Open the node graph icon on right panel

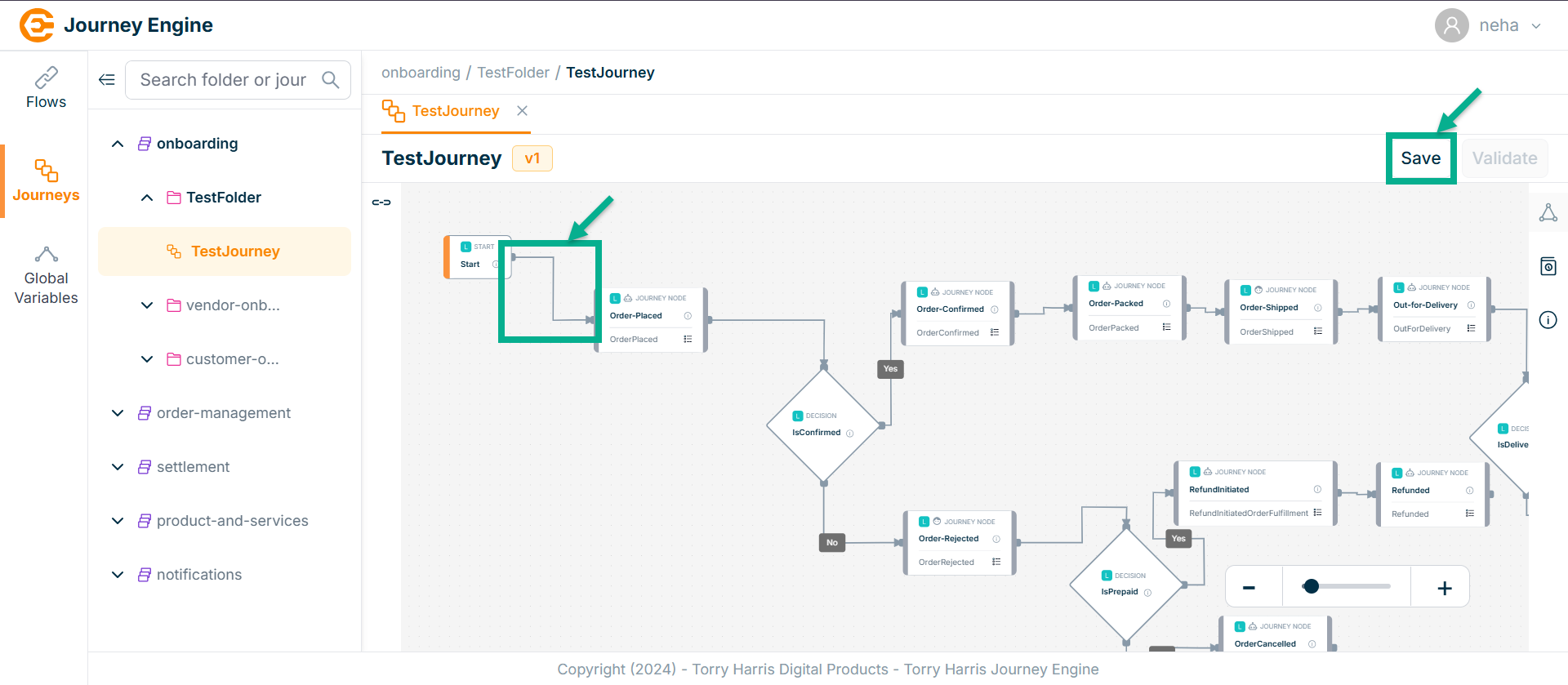pos(1548,213)
